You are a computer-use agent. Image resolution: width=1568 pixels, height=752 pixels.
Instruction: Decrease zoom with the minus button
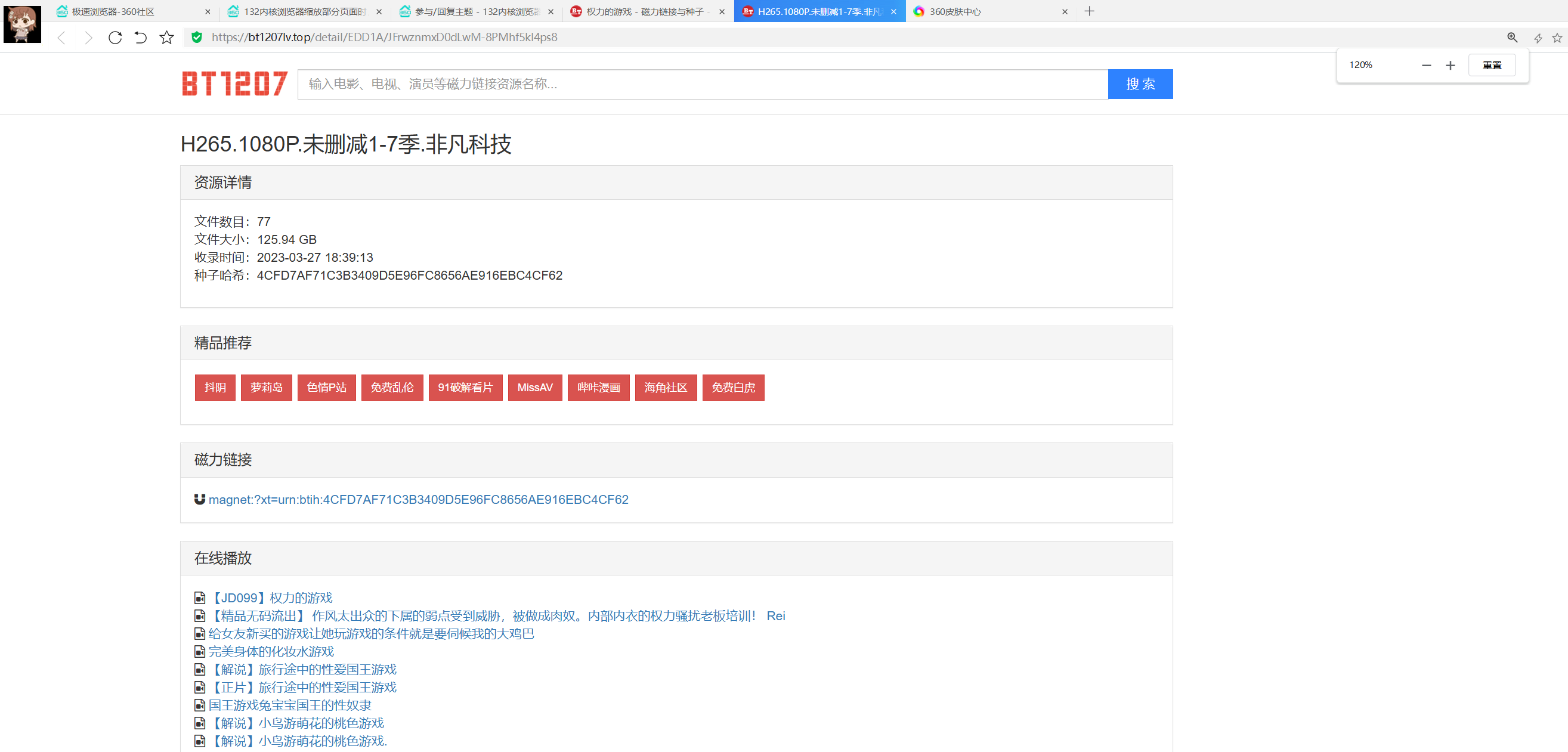[x=1426, y=65]
